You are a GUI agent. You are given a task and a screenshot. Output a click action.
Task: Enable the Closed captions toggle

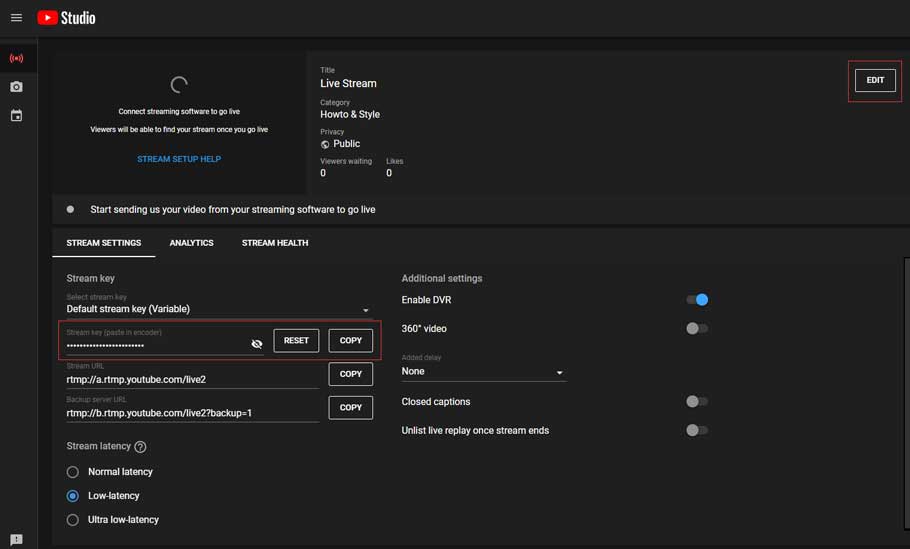coord(697,402)
